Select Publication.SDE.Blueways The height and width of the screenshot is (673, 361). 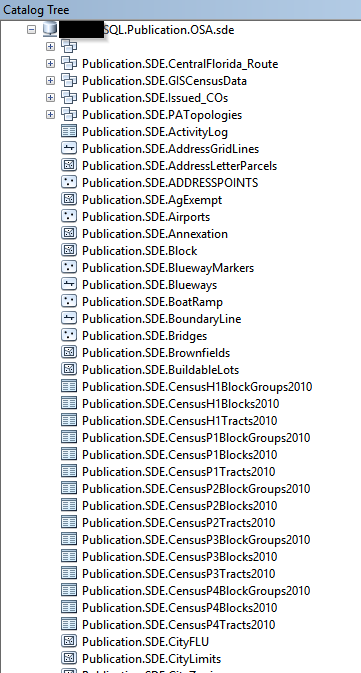[x=149, y=285]
